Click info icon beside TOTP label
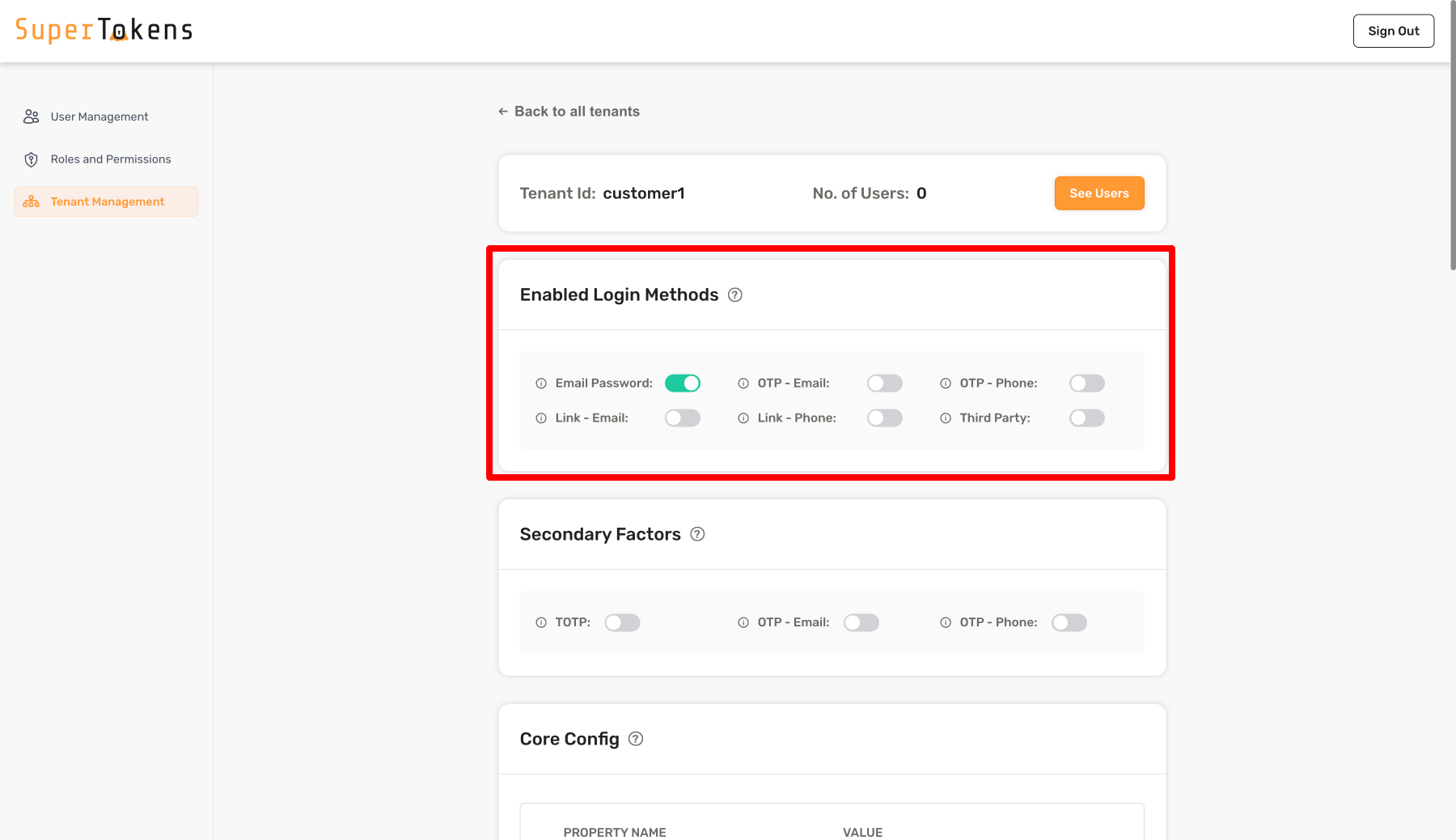1456x840 pixels. [541, 623]
